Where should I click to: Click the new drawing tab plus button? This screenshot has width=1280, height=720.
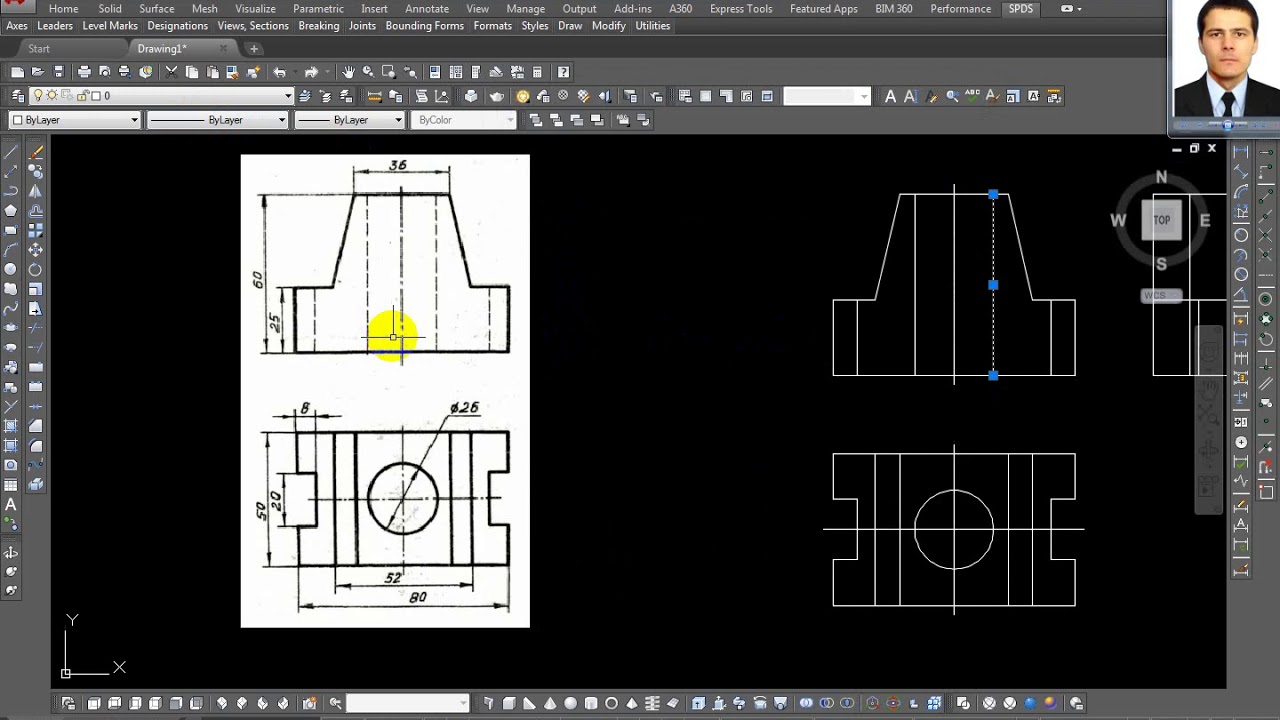coord(254,48)
